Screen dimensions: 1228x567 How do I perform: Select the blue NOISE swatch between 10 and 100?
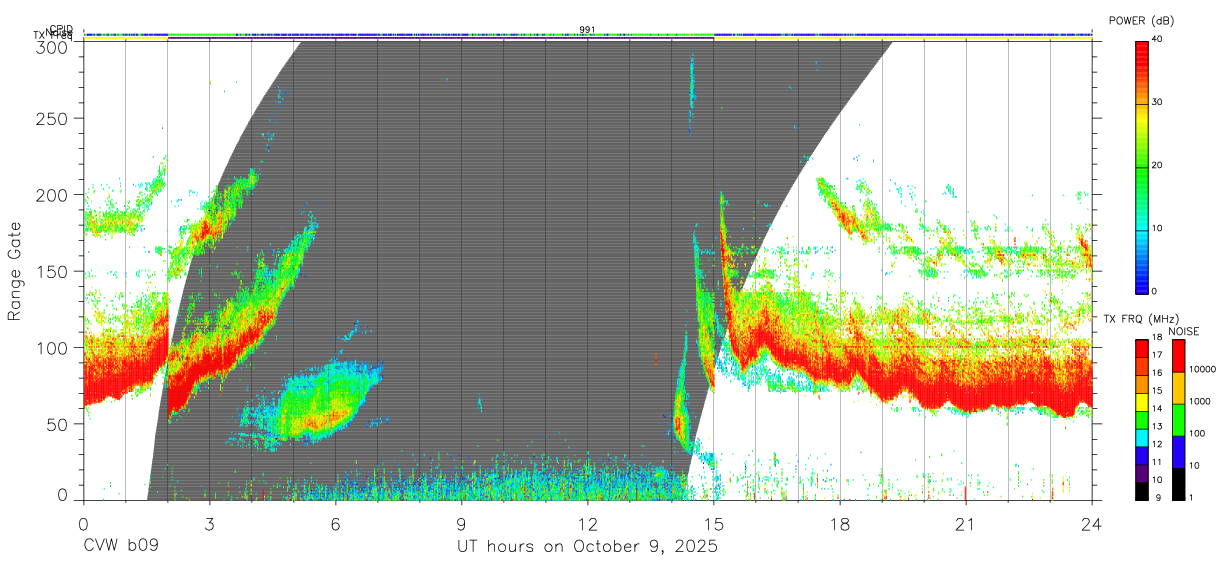1177,452
